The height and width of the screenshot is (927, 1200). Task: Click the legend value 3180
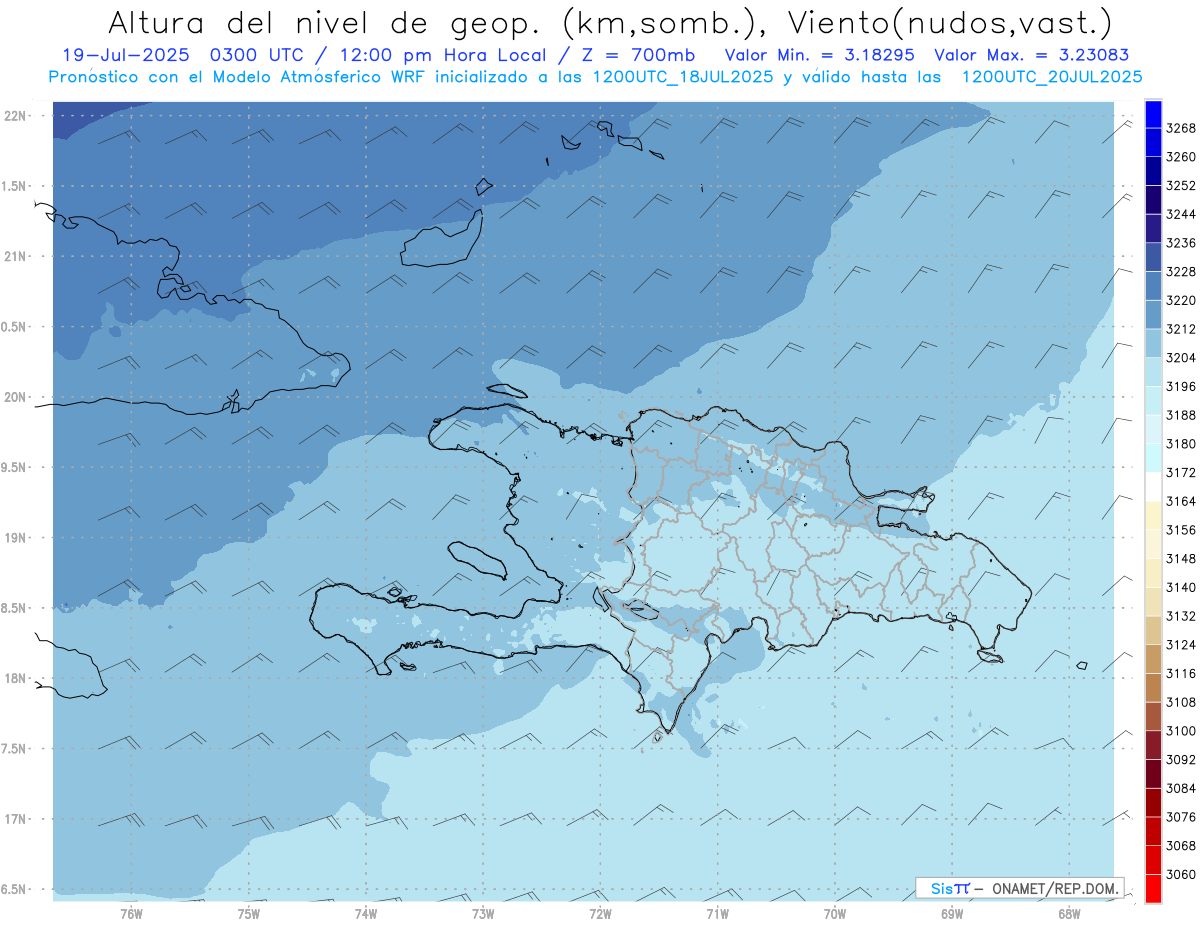[x=1180, y=444]
